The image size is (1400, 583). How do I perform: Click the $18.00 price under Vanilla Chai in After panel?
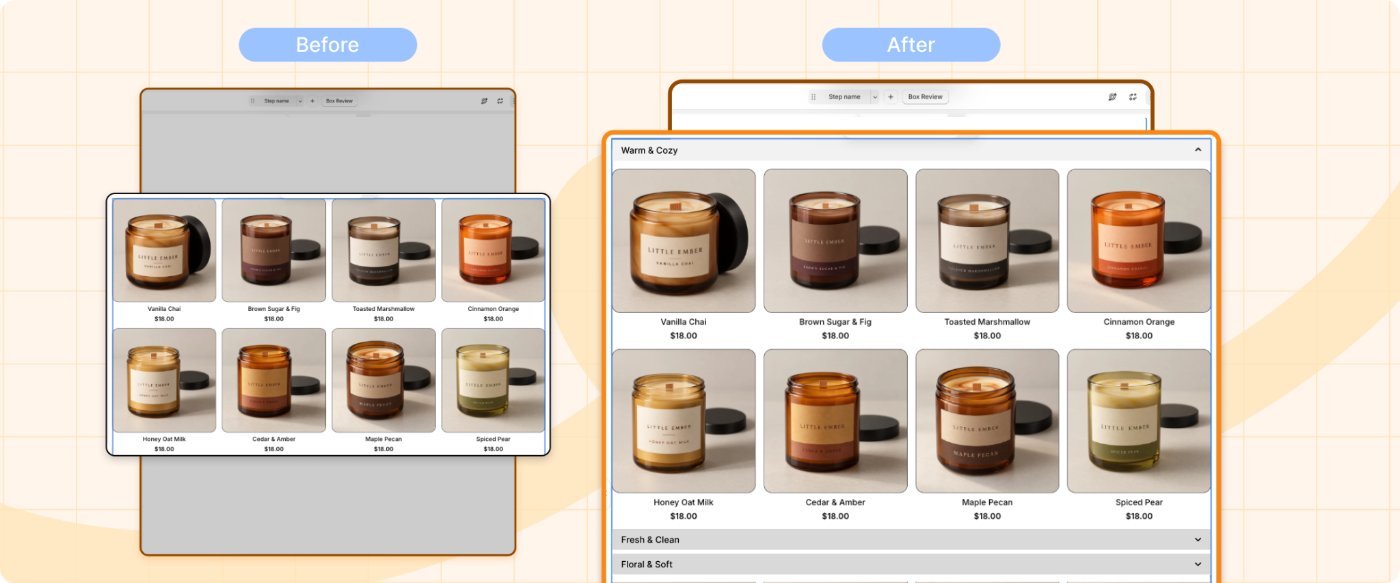(x=684, y=336)
